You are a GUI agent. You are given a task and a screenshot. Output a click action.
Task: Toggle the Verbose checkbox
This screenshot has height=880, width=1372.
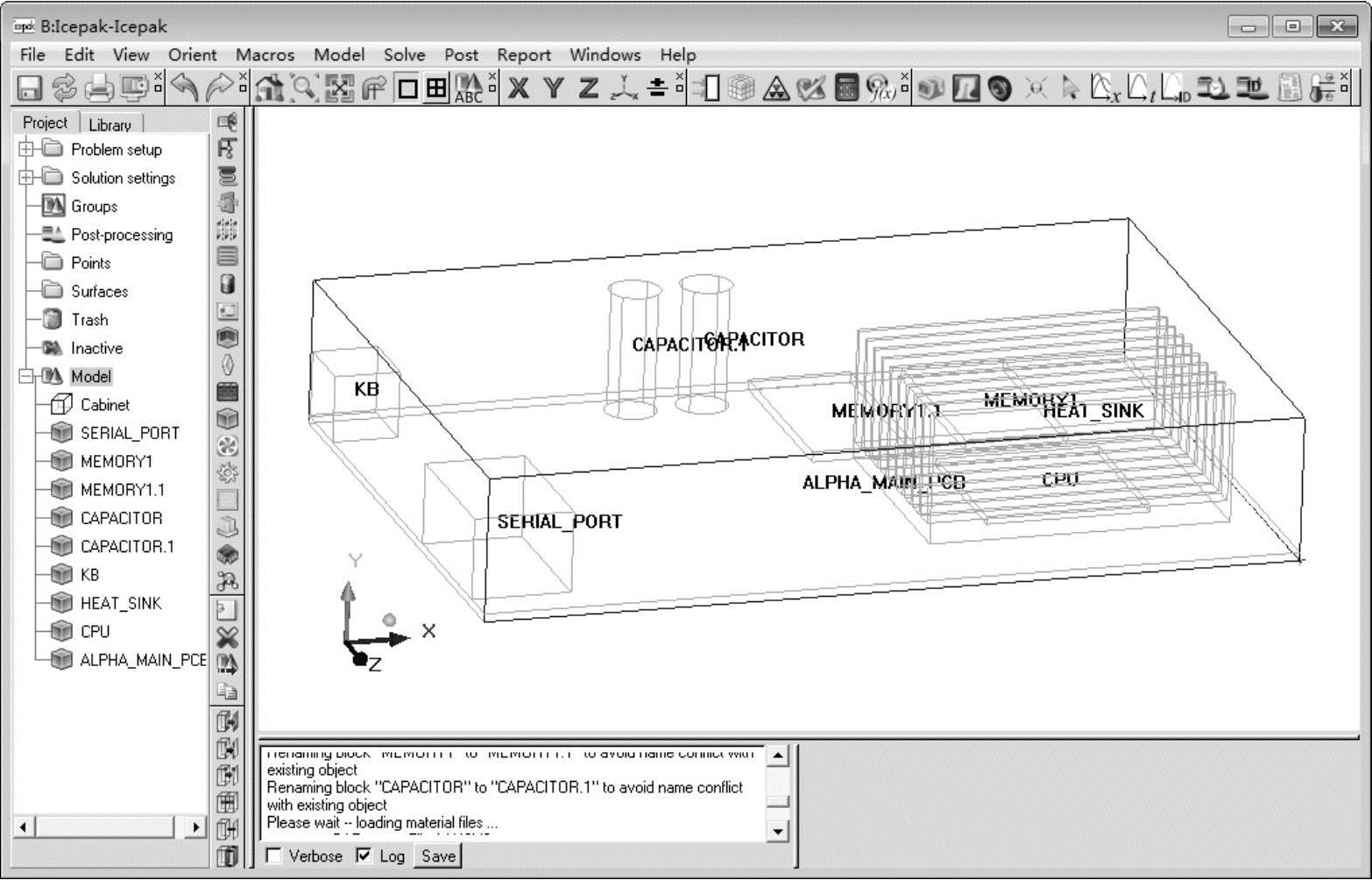click(x=273, y=855)
